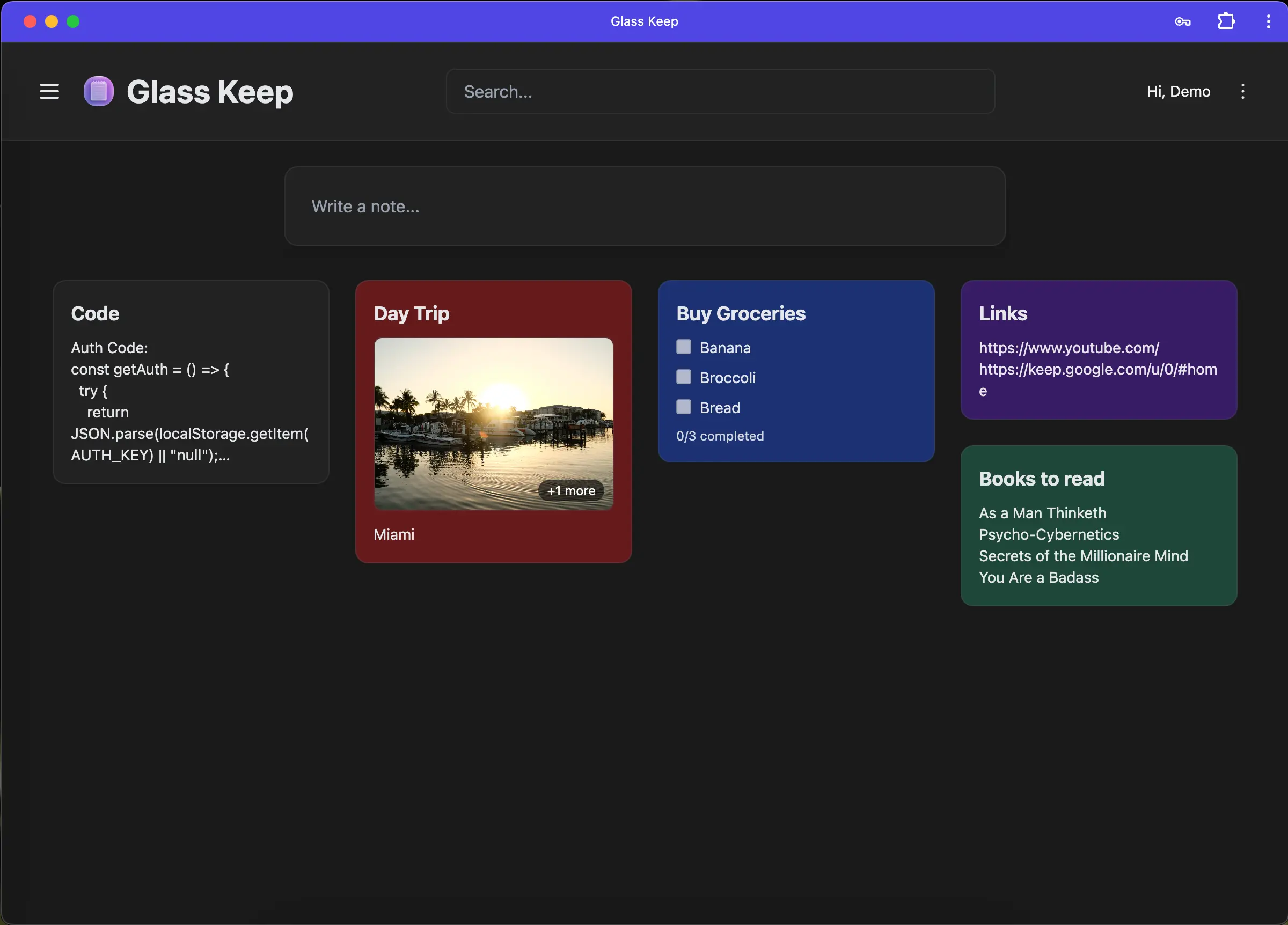The image size is (1288, 925).
Task: Open the Google Keep link in Links note
Action: 1097,370
